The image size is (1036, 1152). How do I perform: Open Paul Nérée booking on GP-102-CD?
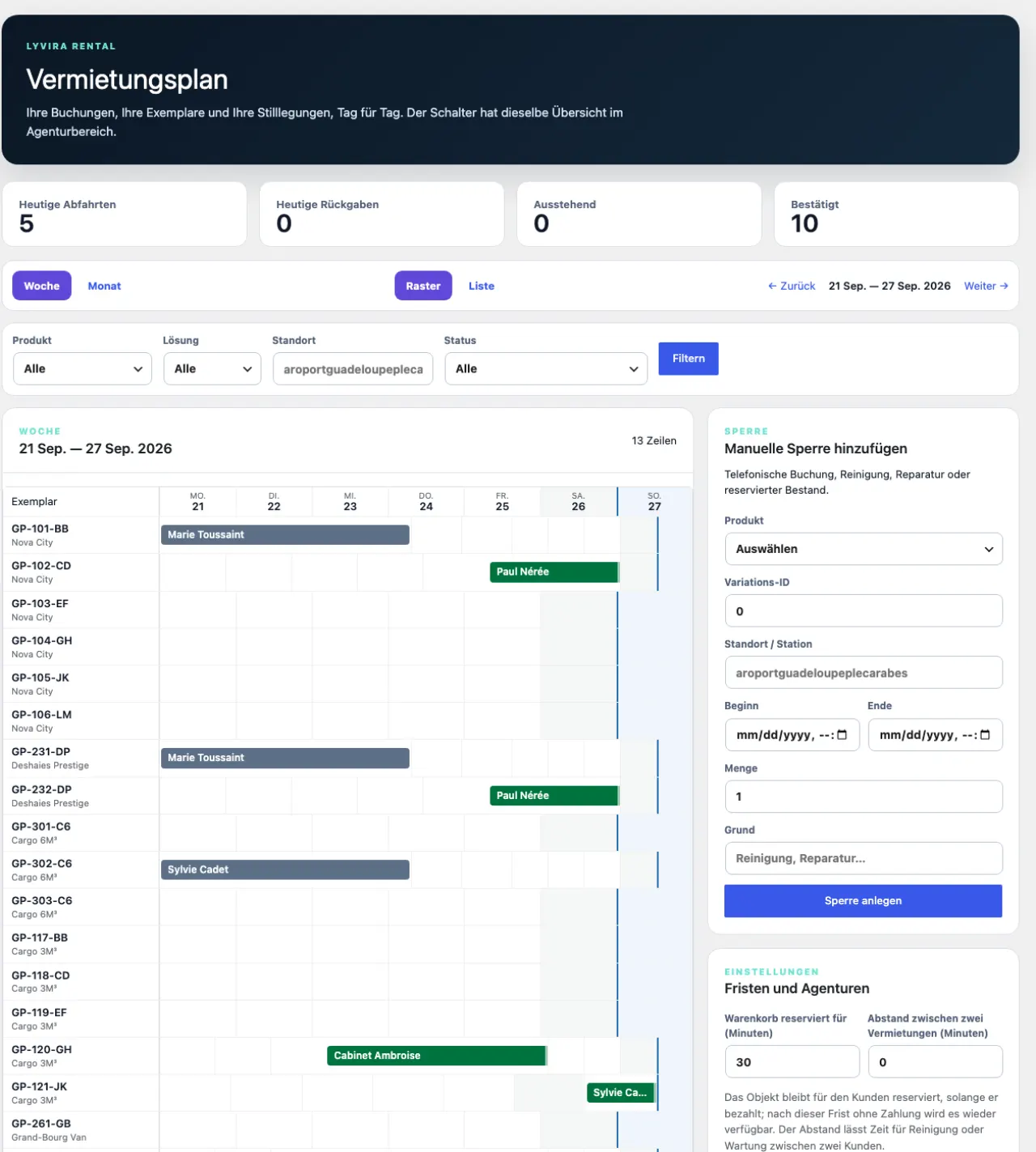coord(554,572)
